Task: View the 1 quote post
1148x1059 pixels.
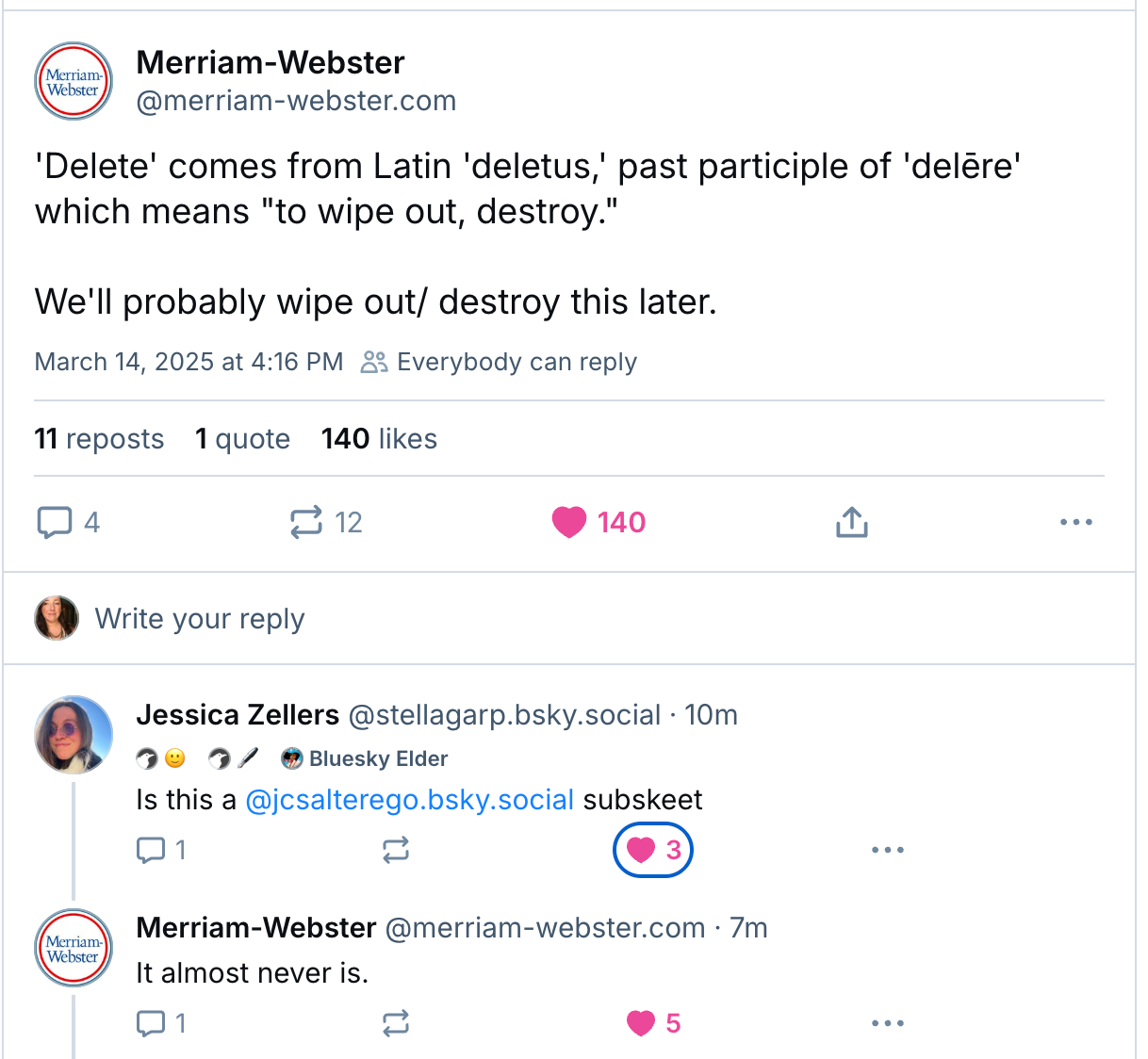Action: tap(242, 439)
